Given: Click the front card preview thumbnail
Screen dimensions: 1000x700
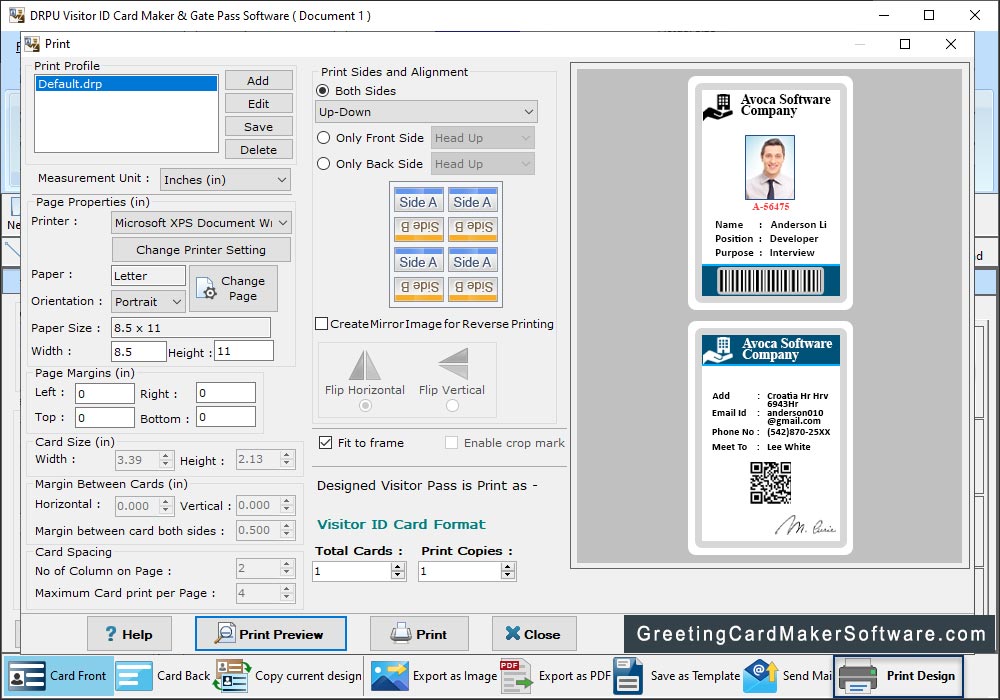Looking at the screenshot, I should tap(770, 193).
